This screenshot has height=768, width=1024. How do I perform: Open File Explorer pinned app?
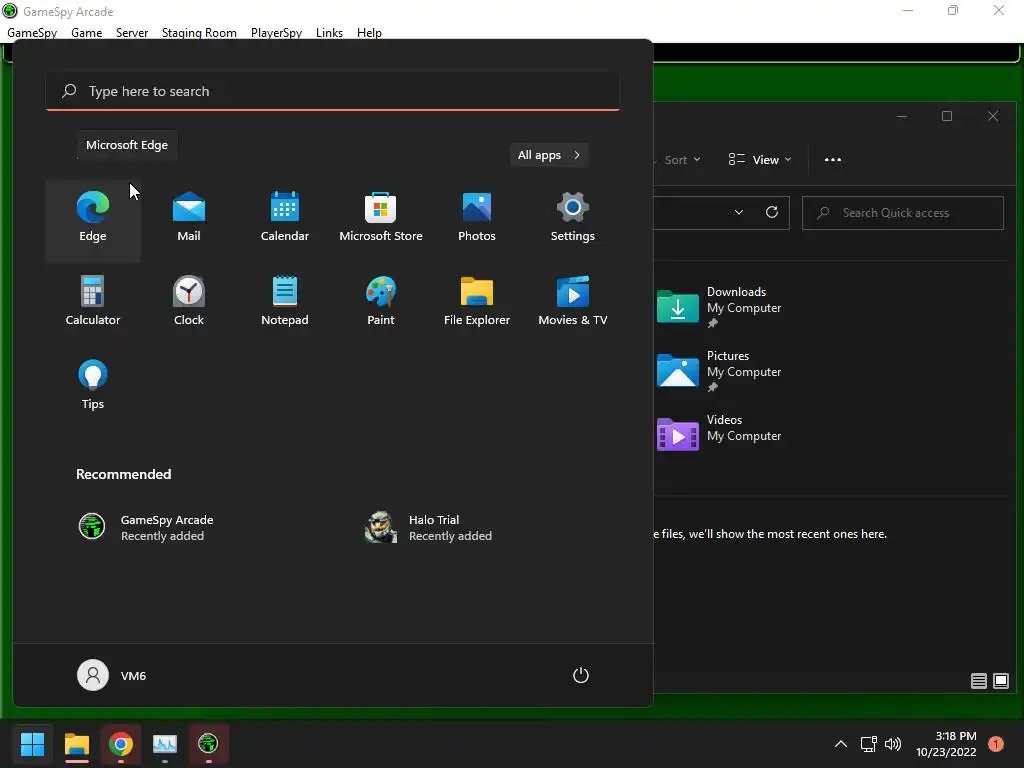(477, 303)
